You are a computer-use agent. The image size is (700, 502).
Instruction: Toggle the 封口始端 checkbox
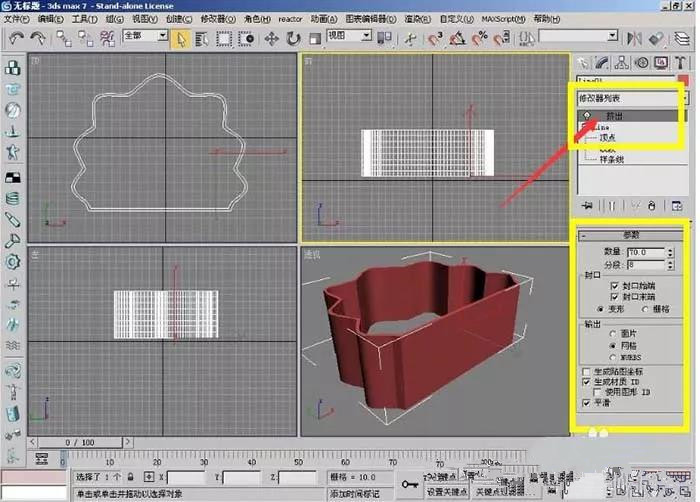point(615,286)
